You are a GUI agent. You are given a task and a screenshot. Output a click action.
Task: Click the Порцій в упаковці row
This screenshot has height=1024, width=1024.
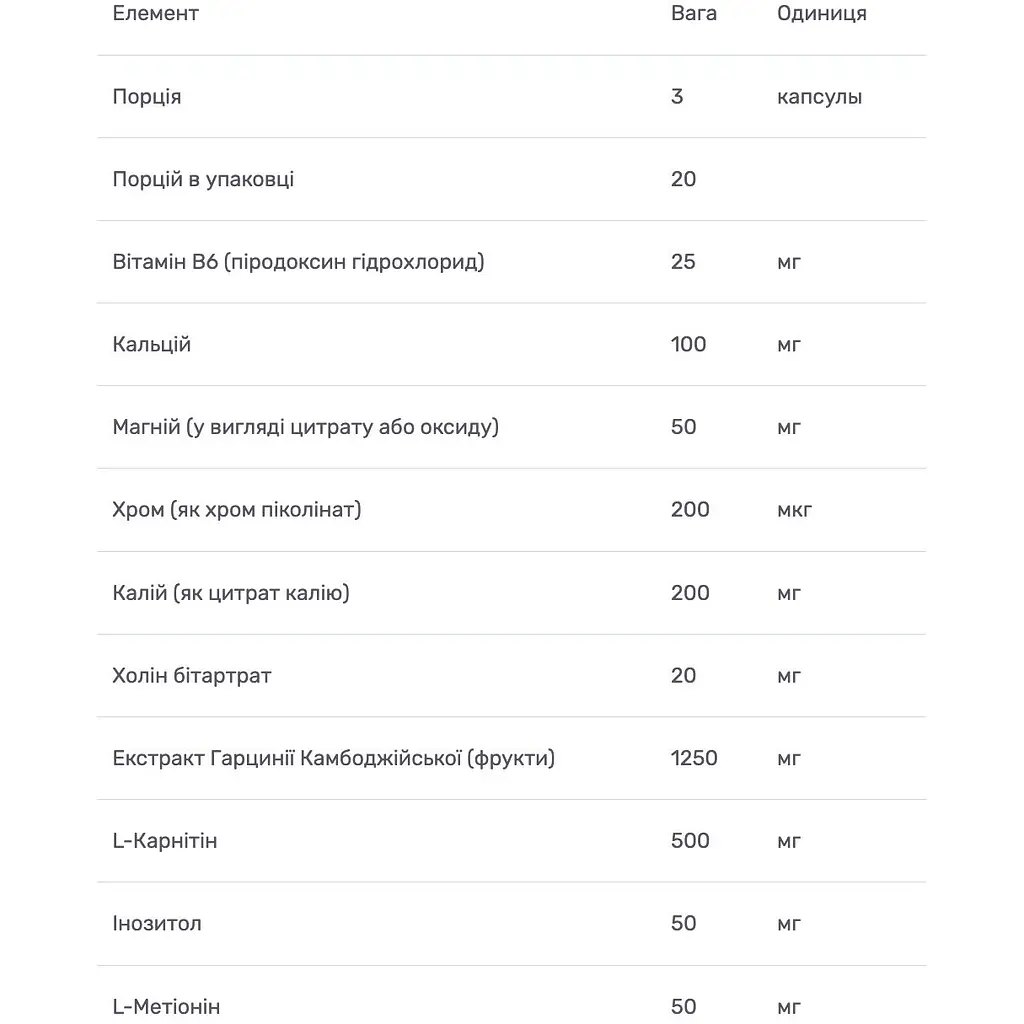(x=203, y=180)
